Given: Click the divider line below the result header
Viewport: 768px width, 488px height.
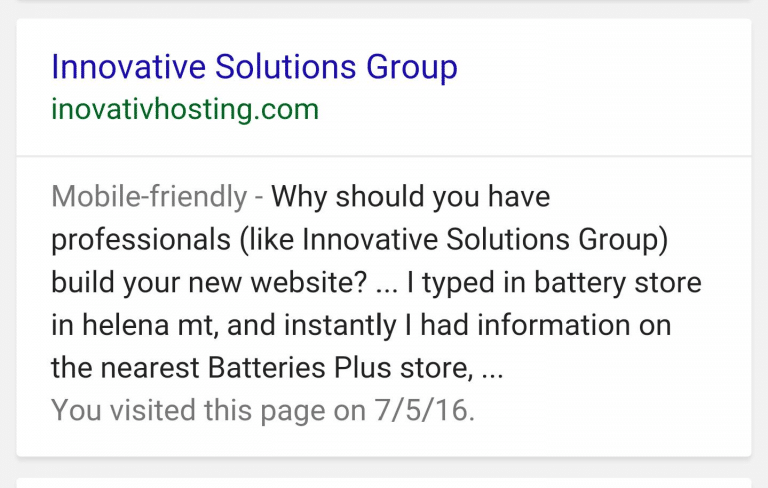Looking at the screenshot, I should (x=384, y=156).
